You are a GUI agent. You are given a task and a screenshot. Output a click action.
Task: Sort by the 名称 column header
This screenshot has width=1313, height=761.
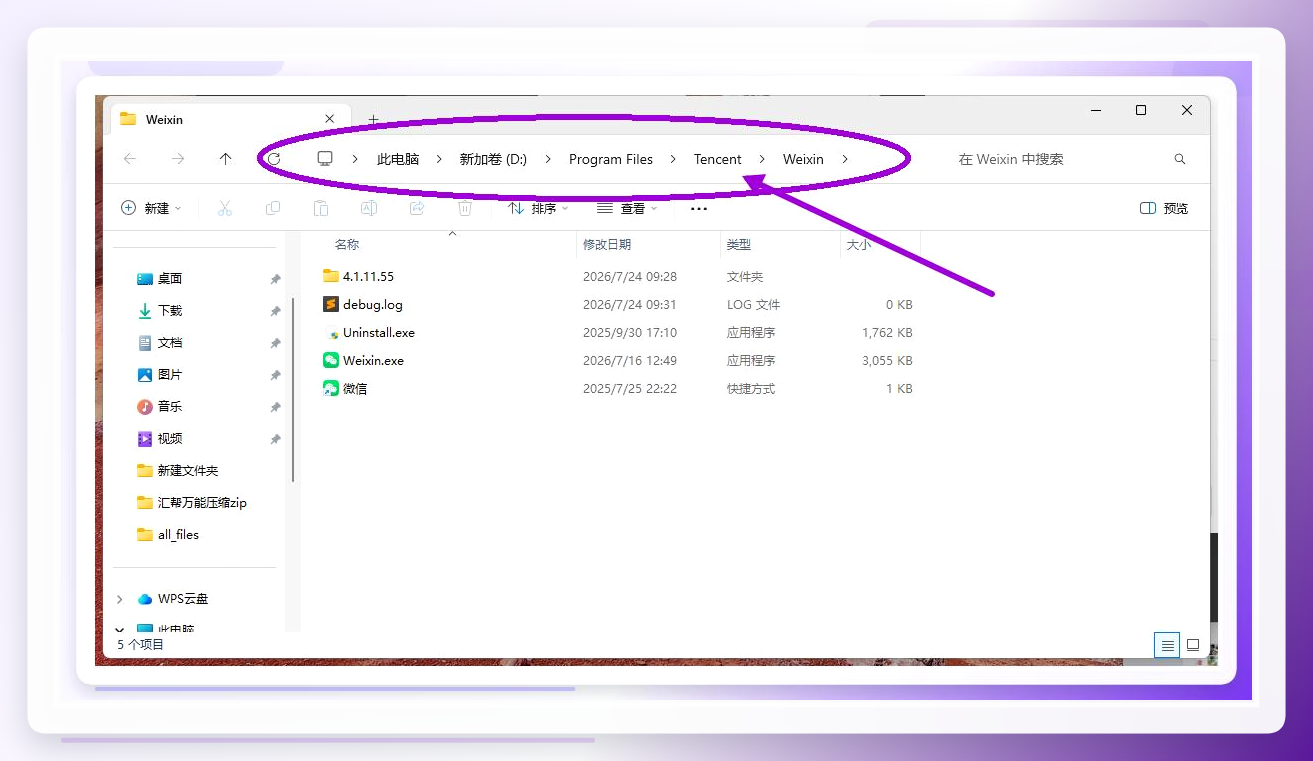(347, 244)
